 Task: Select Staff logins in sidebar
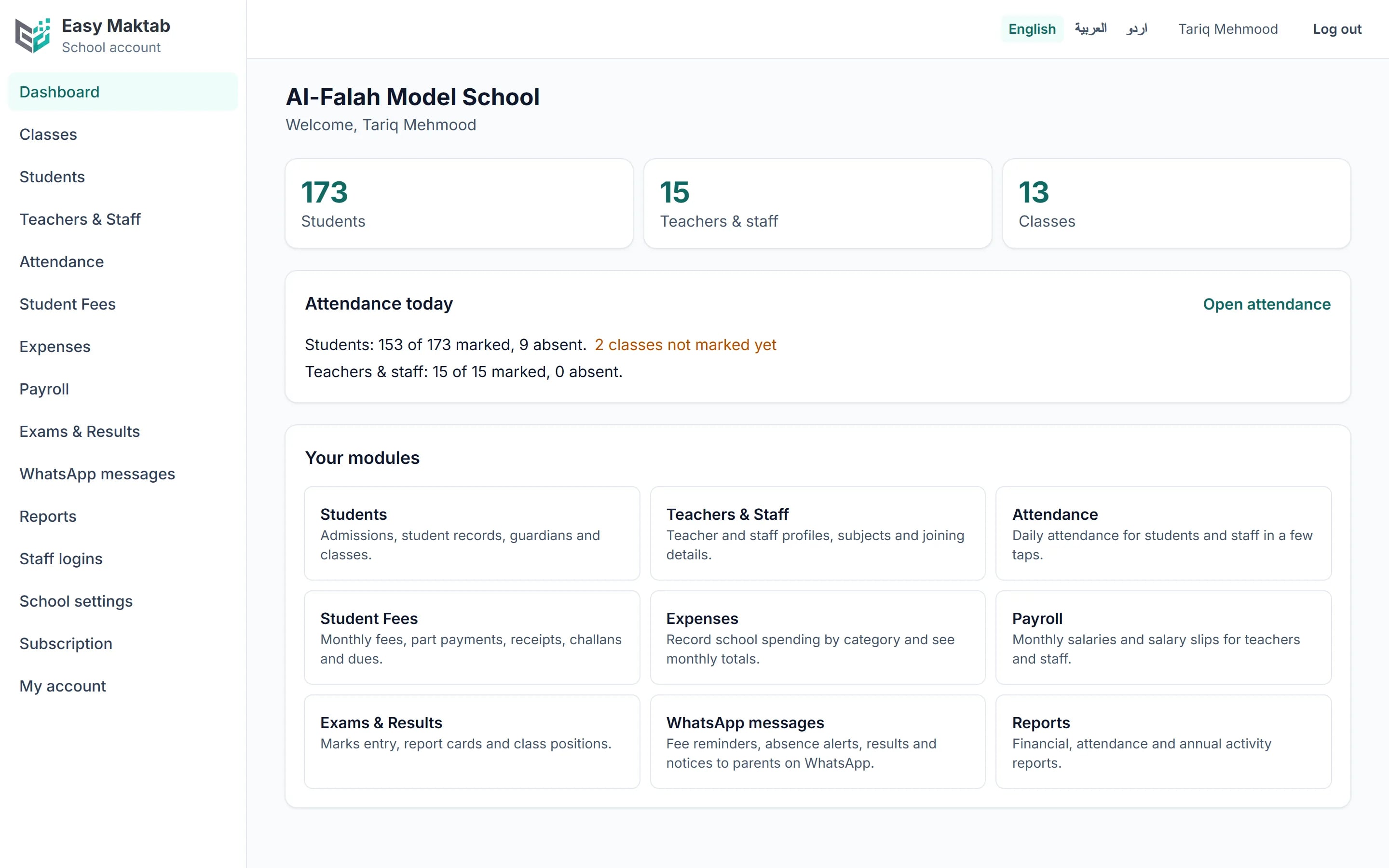pos(123,559)
